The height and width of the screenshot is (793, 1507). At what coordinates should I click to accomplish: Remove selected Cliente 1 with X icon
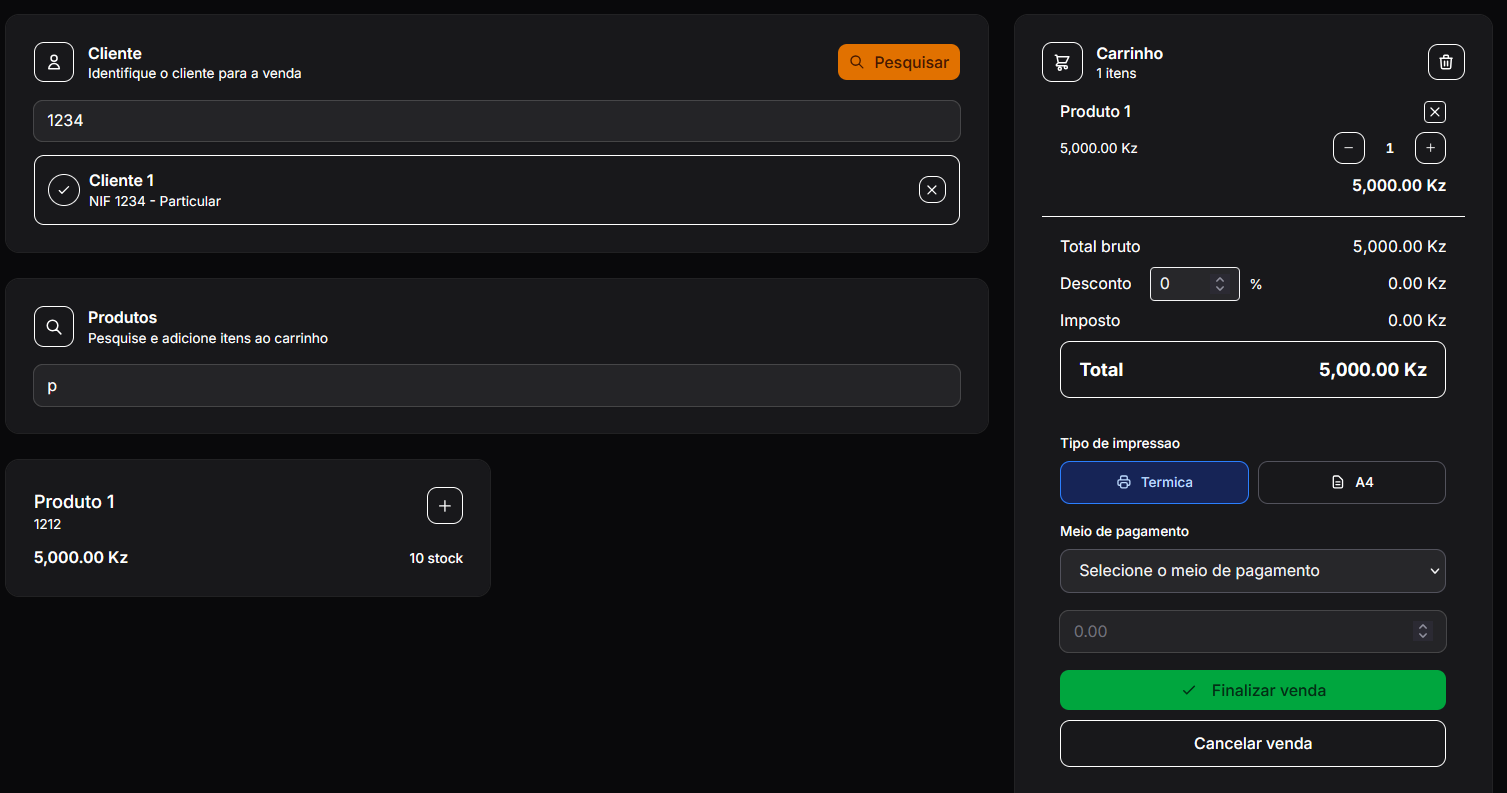[x=932, y=189]
